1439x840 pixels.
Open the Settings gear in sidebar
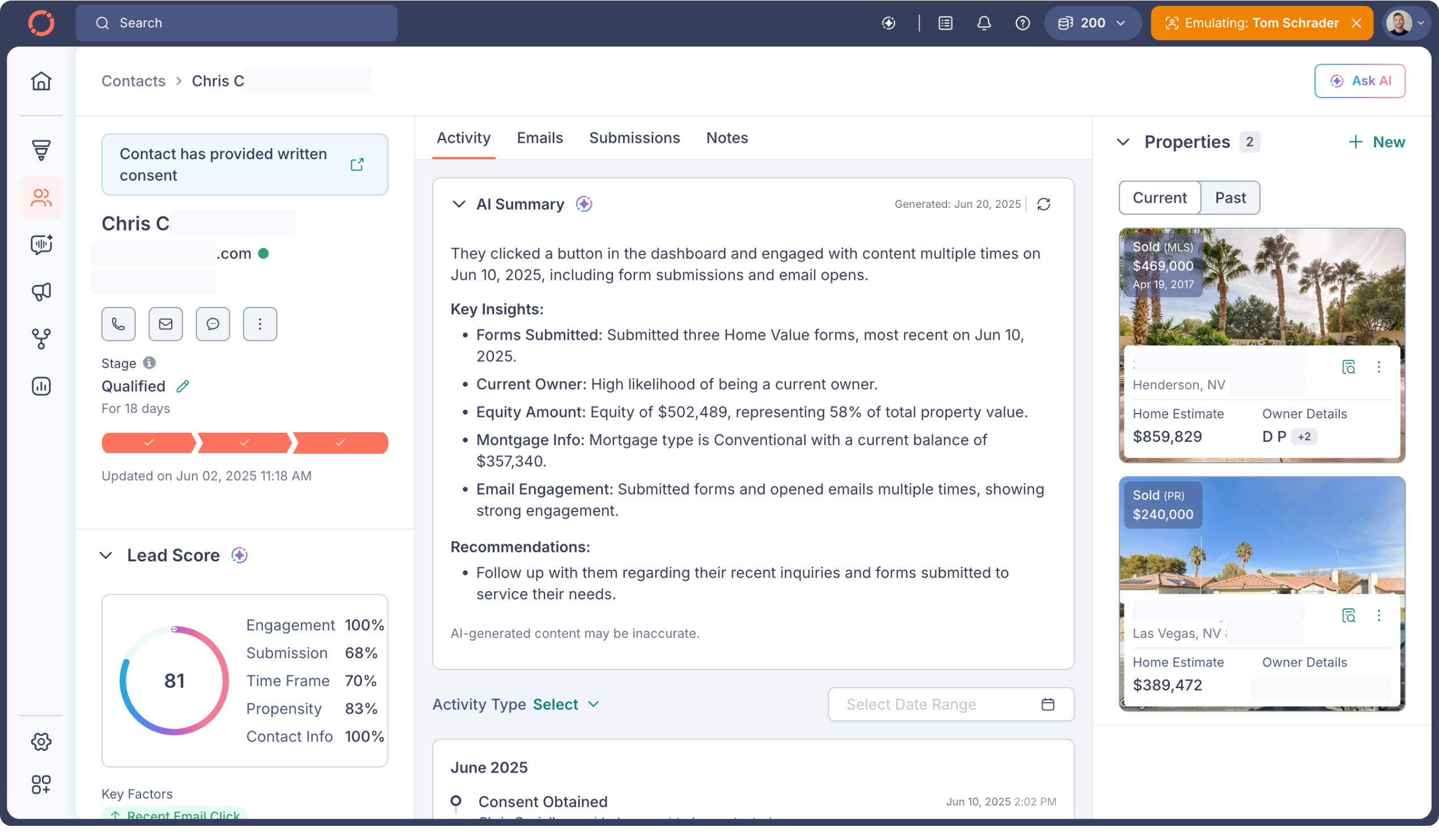[x=41, y=742]
